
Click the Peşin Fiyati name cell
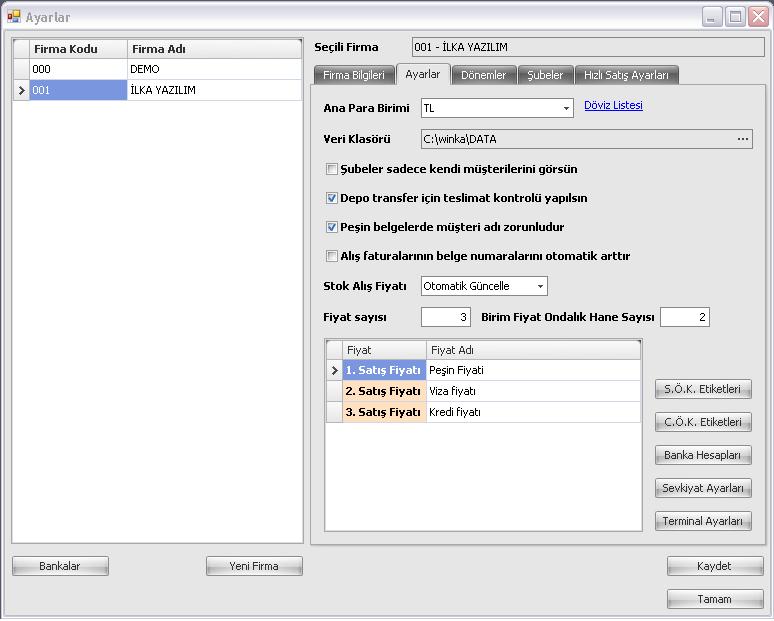click(x=534, y=370)
